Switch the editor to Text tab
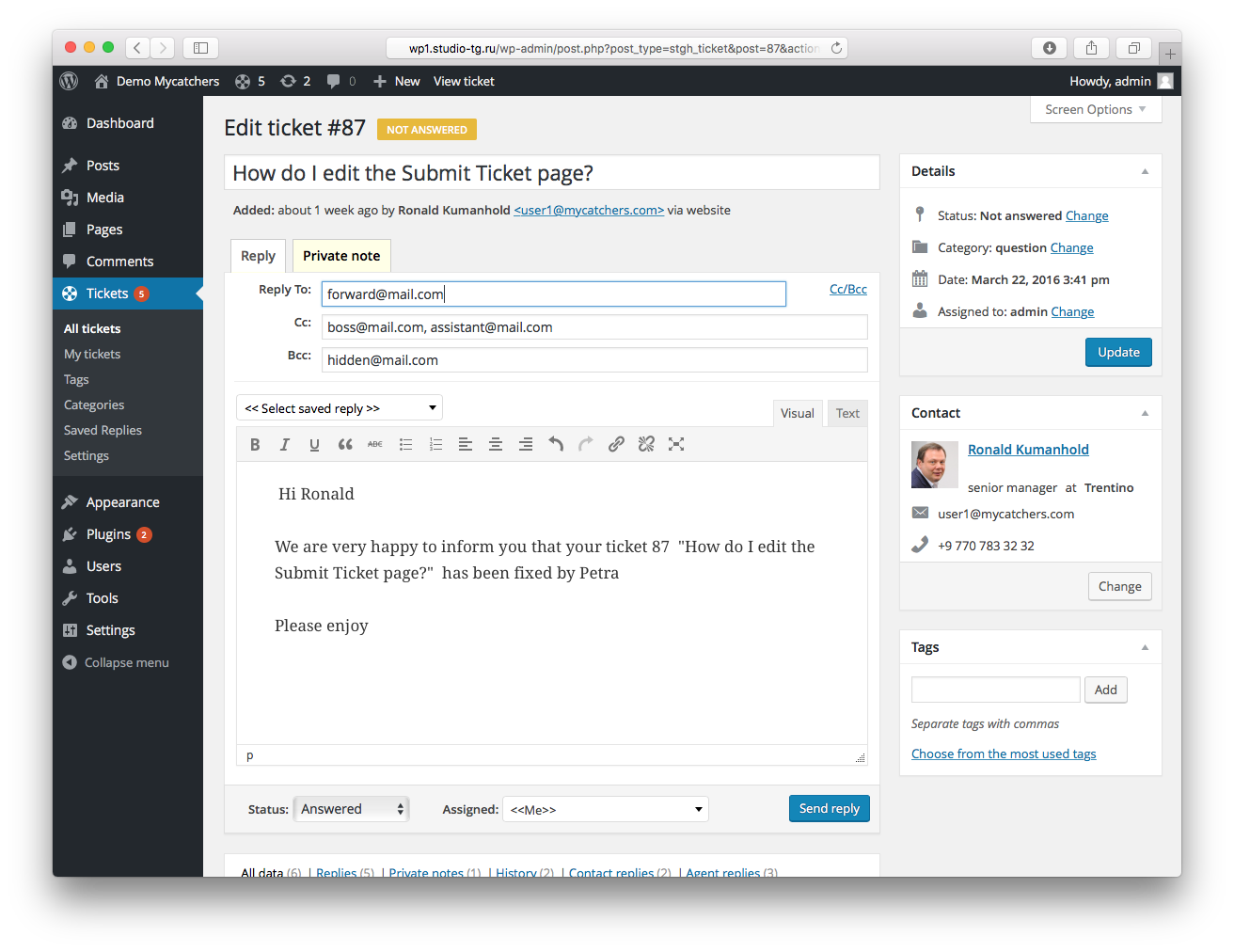The height and width of the screenshot is (952, 1234). 847,414
